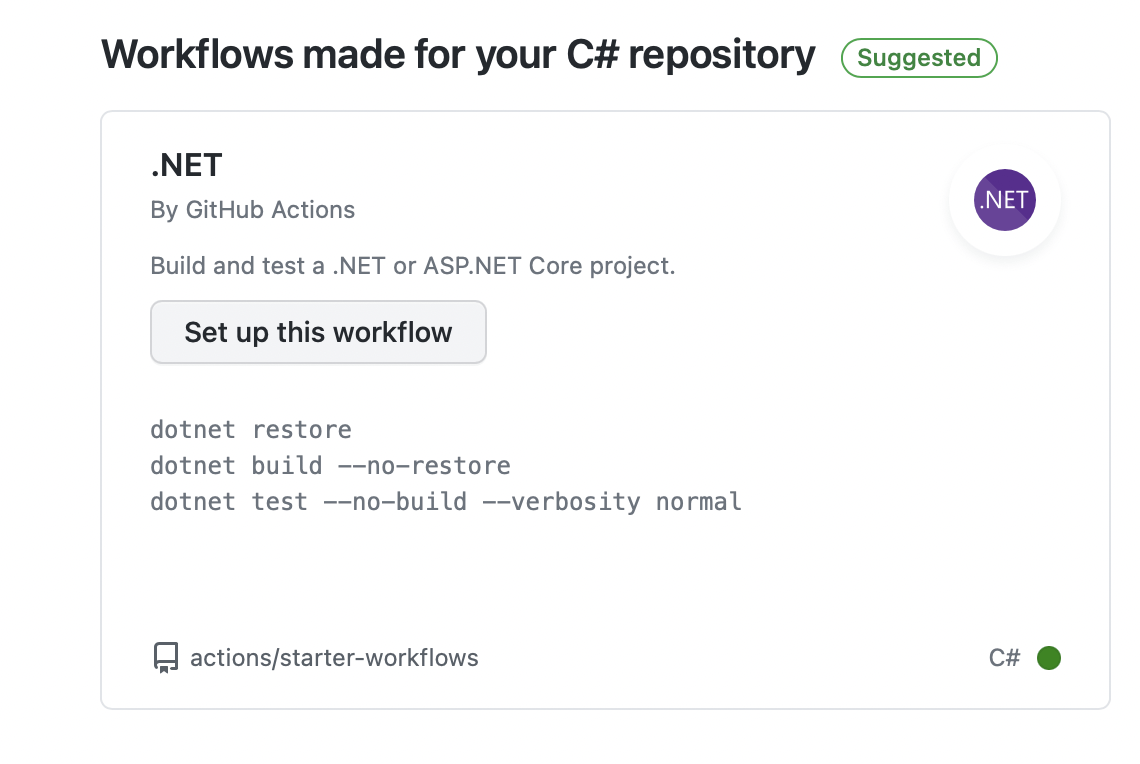Click the green C# language dot

[x=1048, y=658]
